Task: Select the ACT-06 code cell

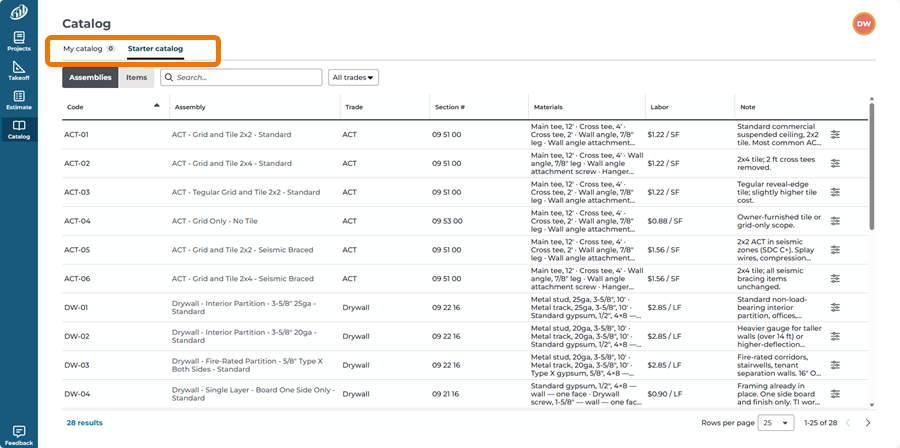Action: (x=77, y=279)
